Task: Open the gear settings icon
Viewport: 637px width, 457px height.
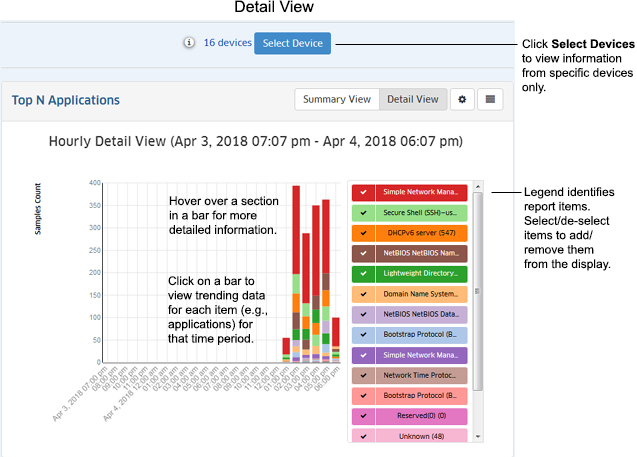Action: click(x=462, y=100)
